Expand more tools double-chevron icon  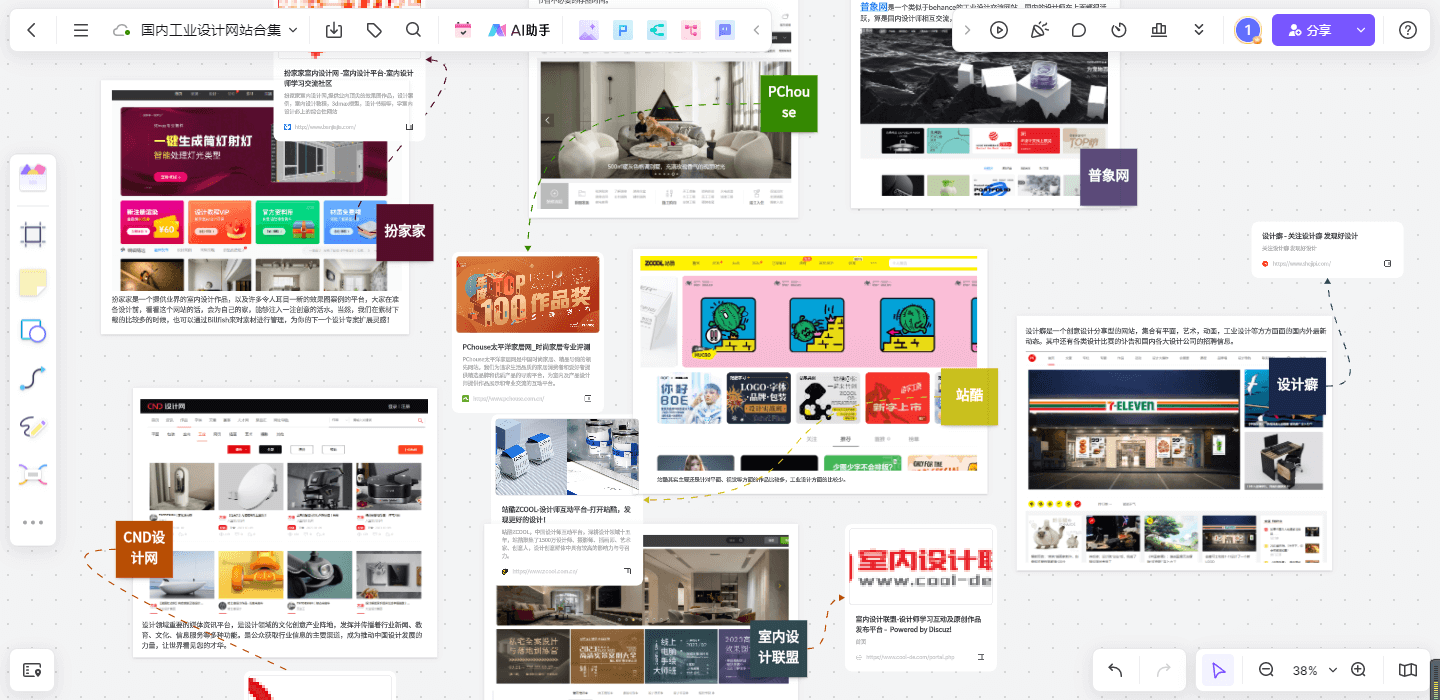click(x=1199, y=30)
